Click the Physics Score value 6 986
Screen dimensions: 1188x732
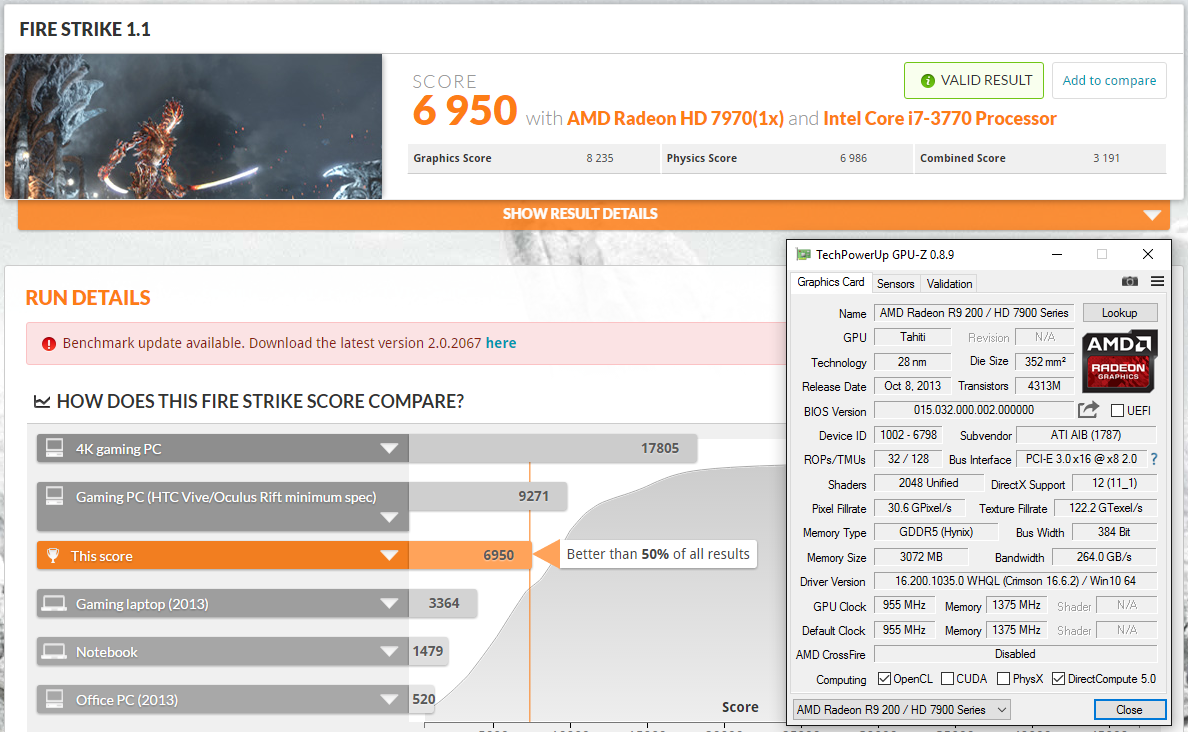(x=853, y=158)
